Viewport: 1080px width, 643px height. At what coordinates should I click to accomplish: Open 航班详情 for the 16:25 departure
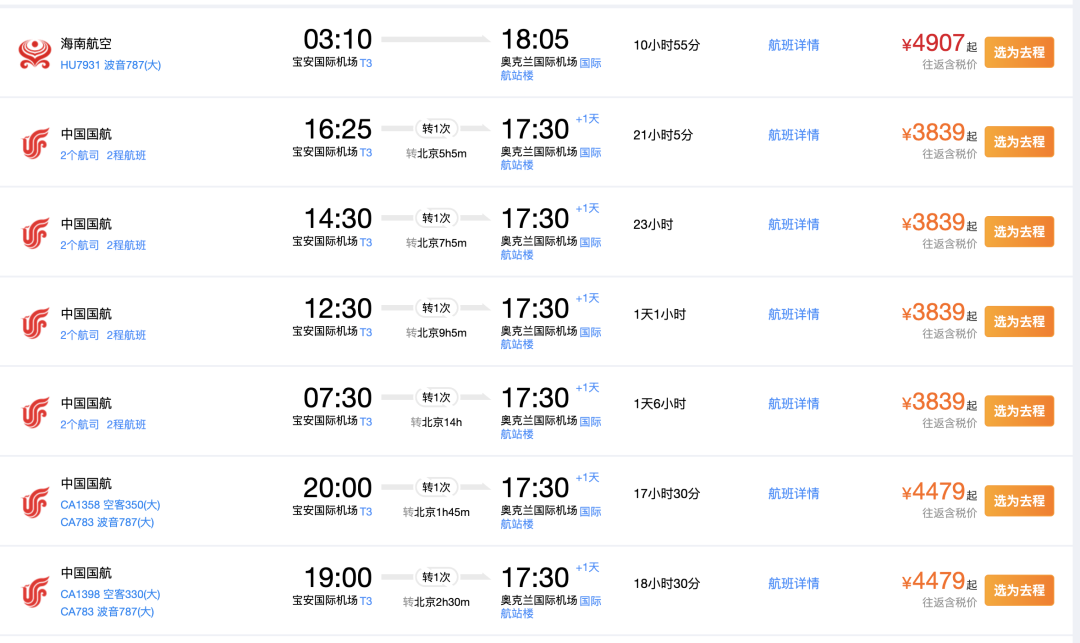tap(793, 135)
